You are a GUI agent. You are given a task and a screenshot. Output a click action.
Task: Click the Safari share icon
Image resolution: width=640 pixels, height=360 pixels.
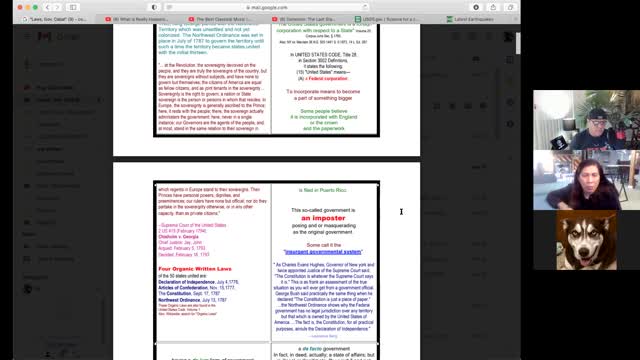(x=493, y=7)
